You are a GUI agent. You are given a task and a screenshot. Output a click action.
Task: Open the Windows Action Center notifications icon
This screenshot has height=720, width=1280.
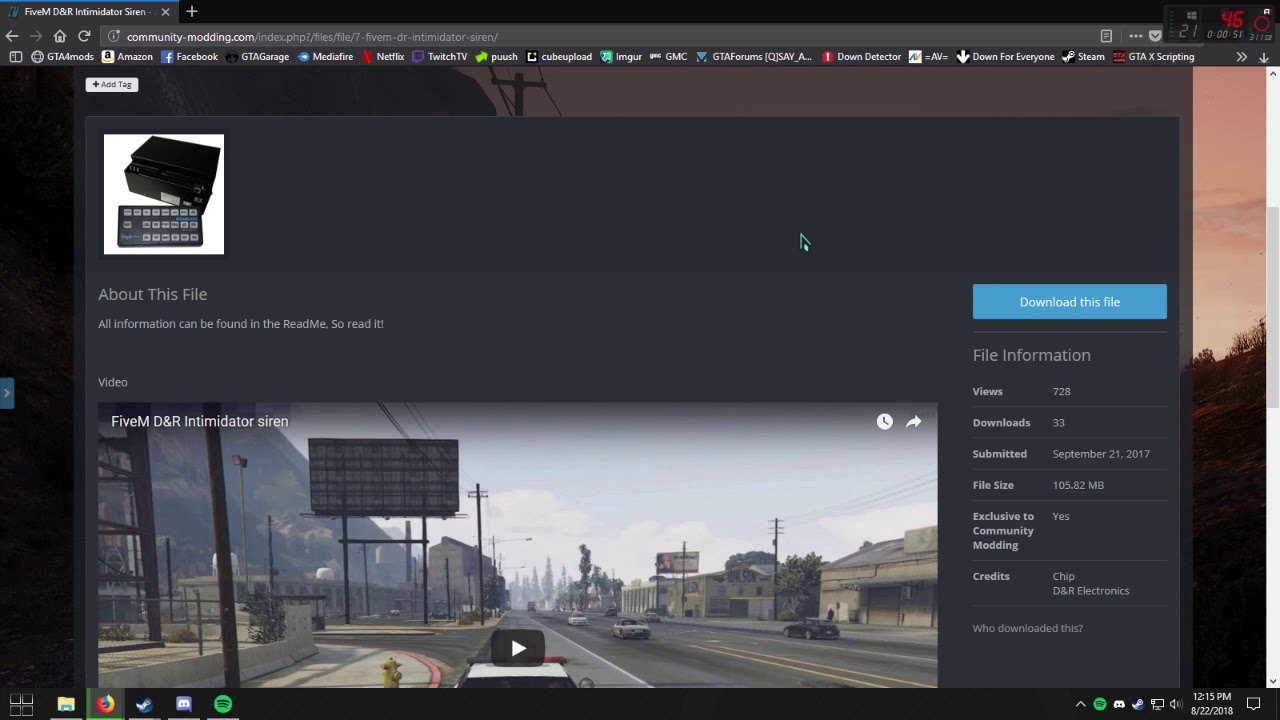pos(1253,704)
